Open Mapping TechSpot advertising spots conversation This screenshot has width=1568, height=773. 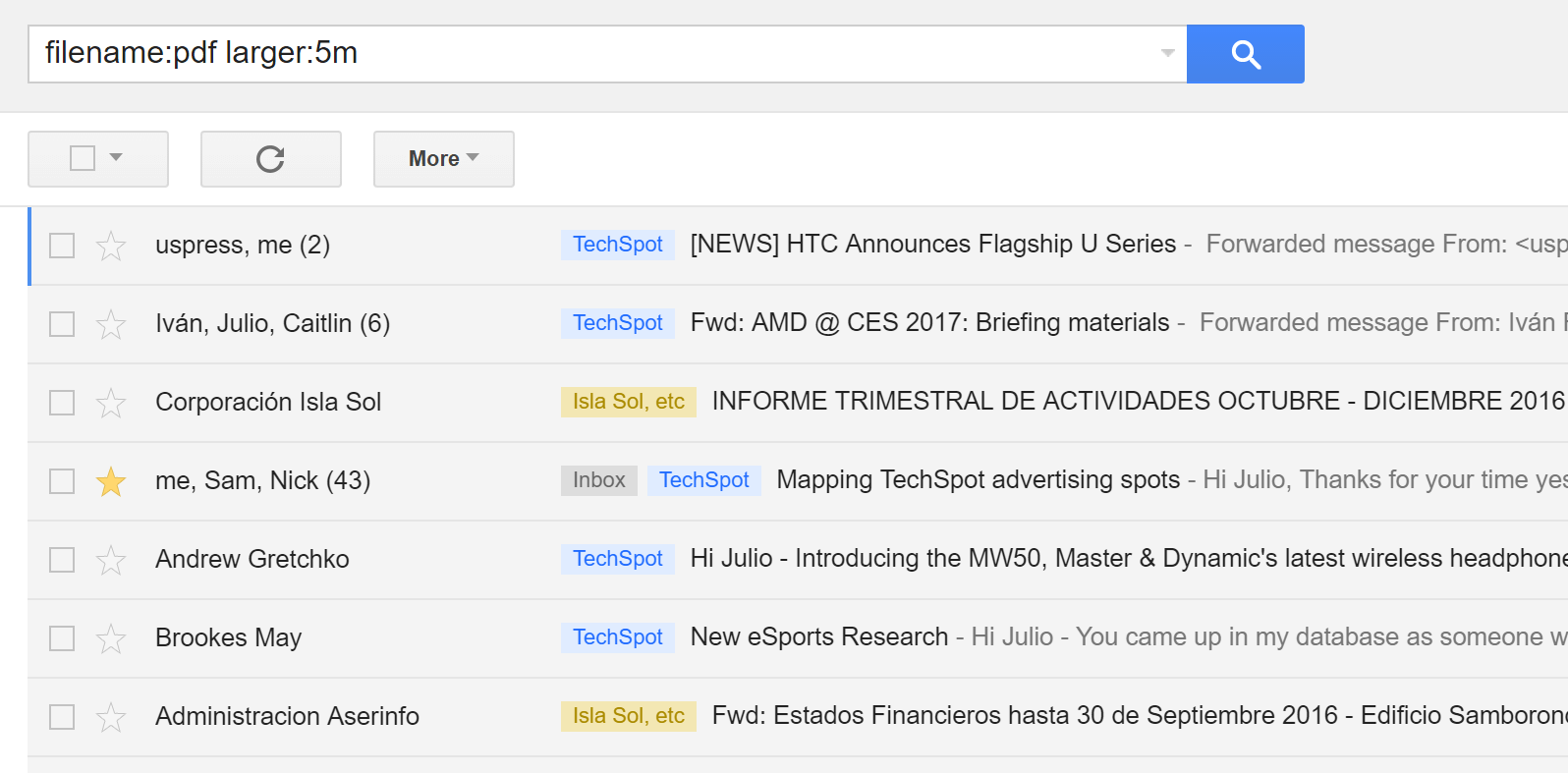click(x=979, y=480)
